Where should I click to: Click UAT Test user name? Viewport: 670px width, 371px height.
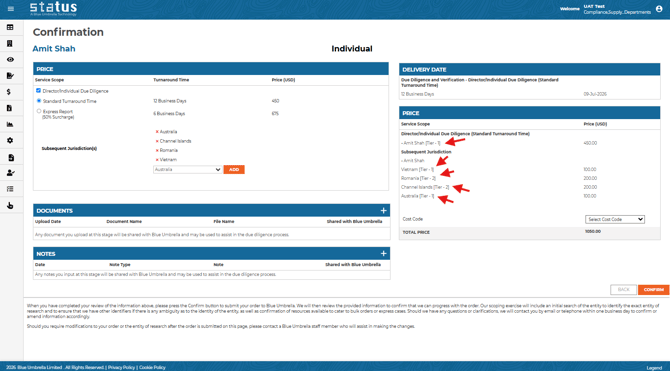click(x=594, y=6)
